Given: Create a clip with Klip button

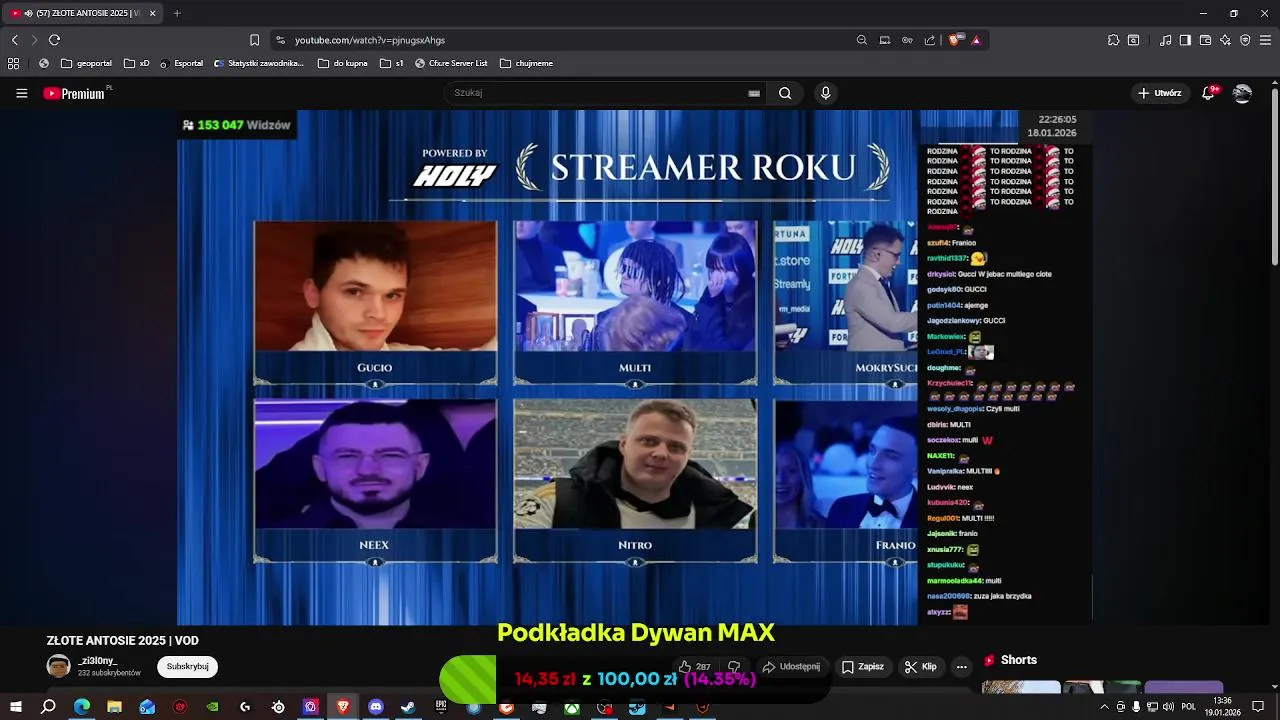Looking at the screenshot, I should 920,667.
